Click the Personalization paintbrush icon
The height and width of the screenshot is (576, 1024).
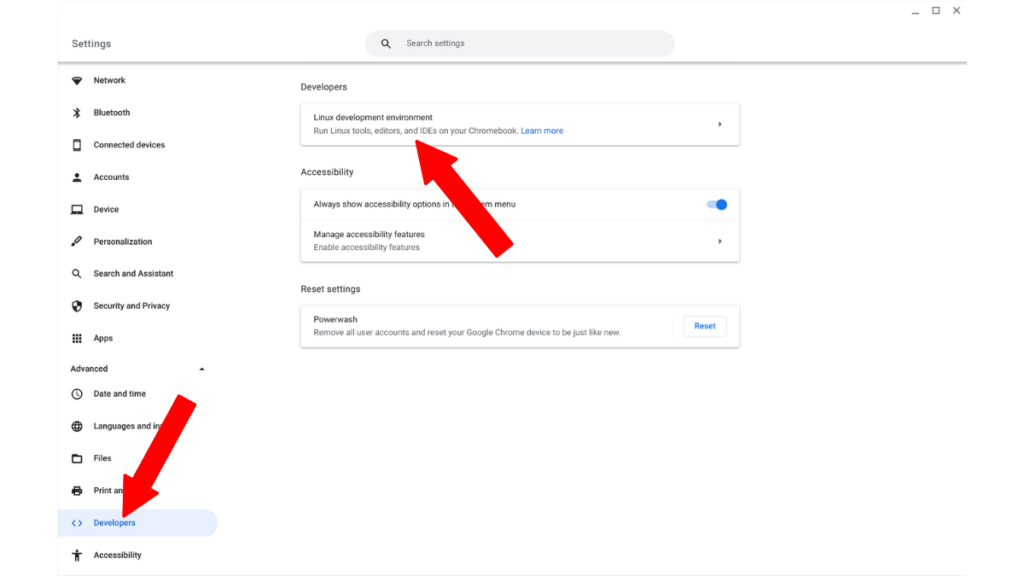77,241
